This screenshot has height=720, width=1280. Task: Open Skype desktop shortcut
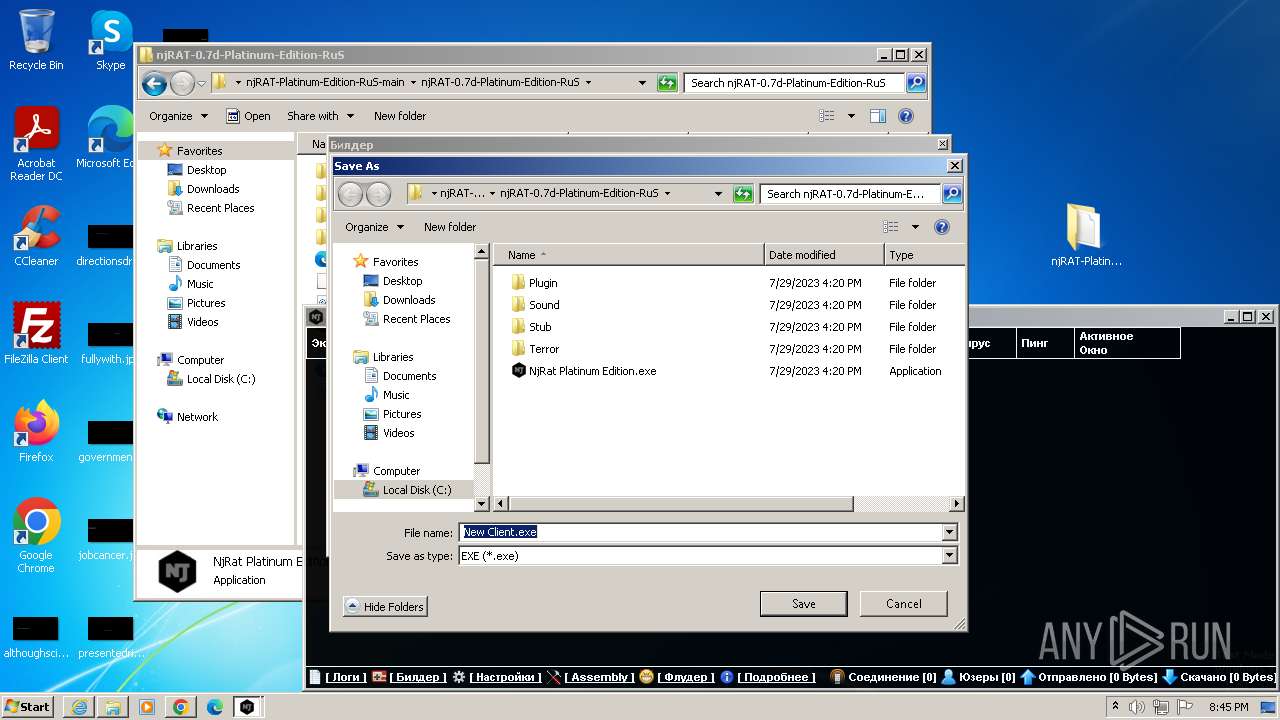[110, 40]
